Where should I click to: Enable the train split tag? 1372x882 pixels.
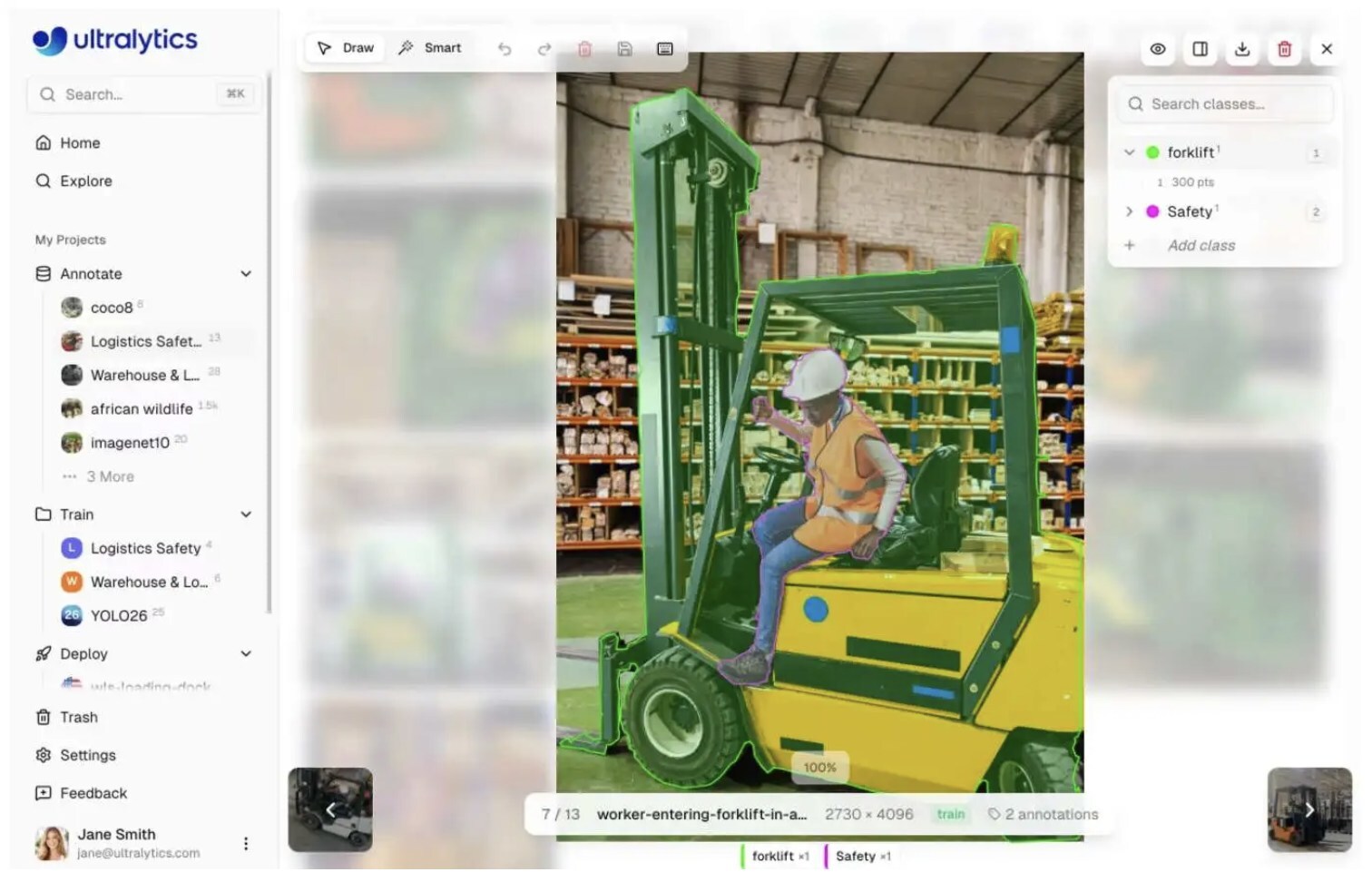click(x=950, y=814)
